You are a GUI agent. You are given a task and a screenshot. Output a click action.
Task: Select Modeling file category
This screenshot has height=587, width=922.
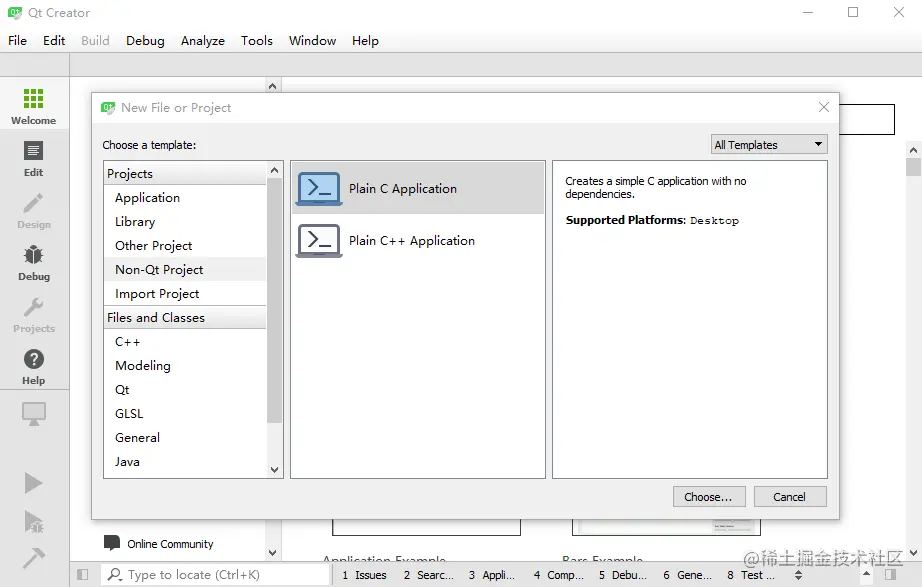pyautogui.click(x=185, y=366)
